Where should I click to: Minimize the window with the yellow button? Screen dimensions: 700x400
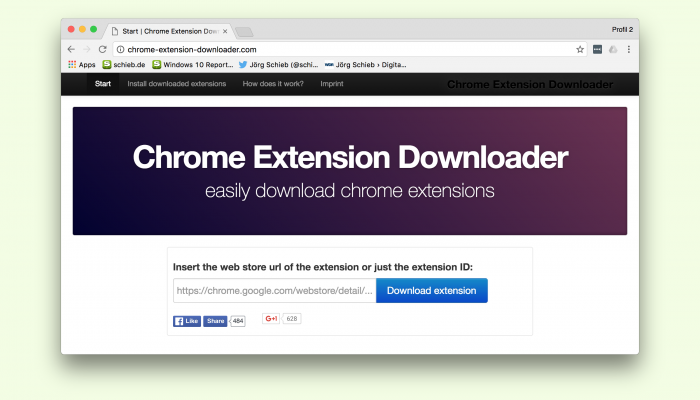tap(82, 29)
